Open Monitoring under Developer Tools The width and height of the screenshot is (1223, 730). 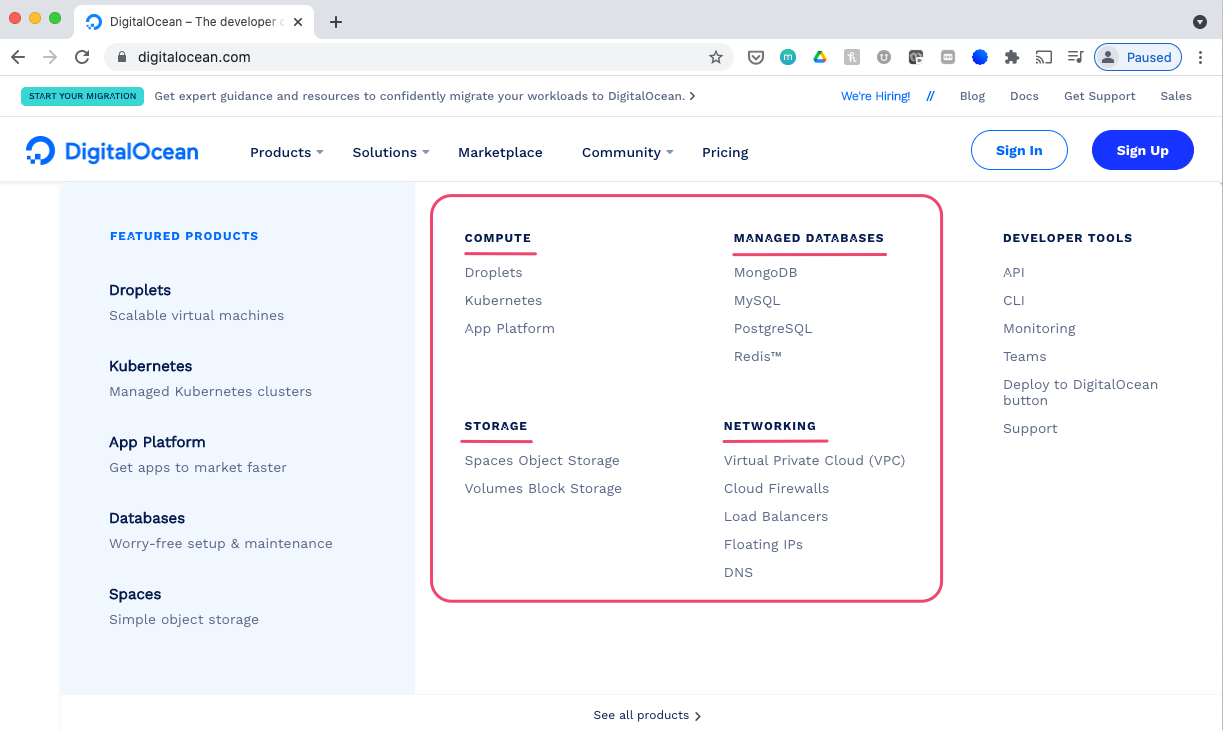pos(1039,328)
